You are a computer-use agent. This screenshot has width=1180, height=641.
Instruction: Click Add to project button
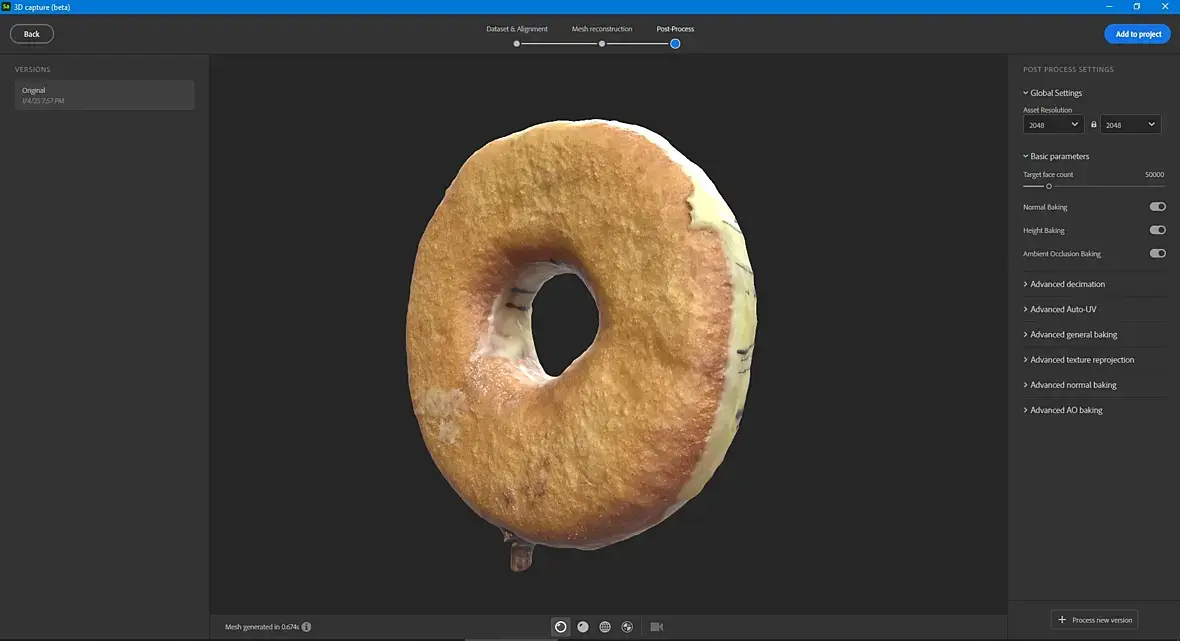[x=1138, y=34]
